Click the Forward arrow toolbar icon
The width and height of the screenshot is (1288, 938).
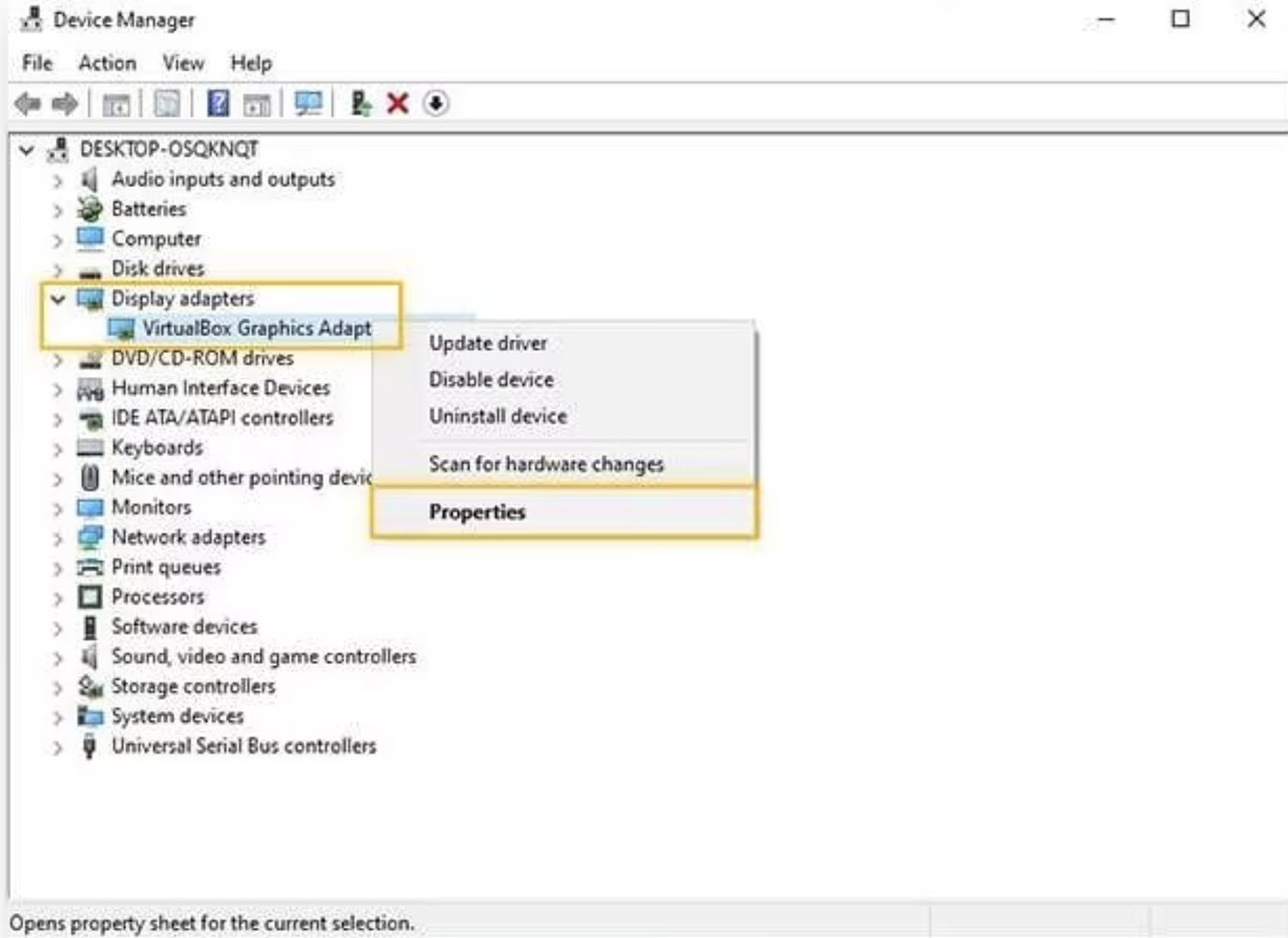click(64, 104)
